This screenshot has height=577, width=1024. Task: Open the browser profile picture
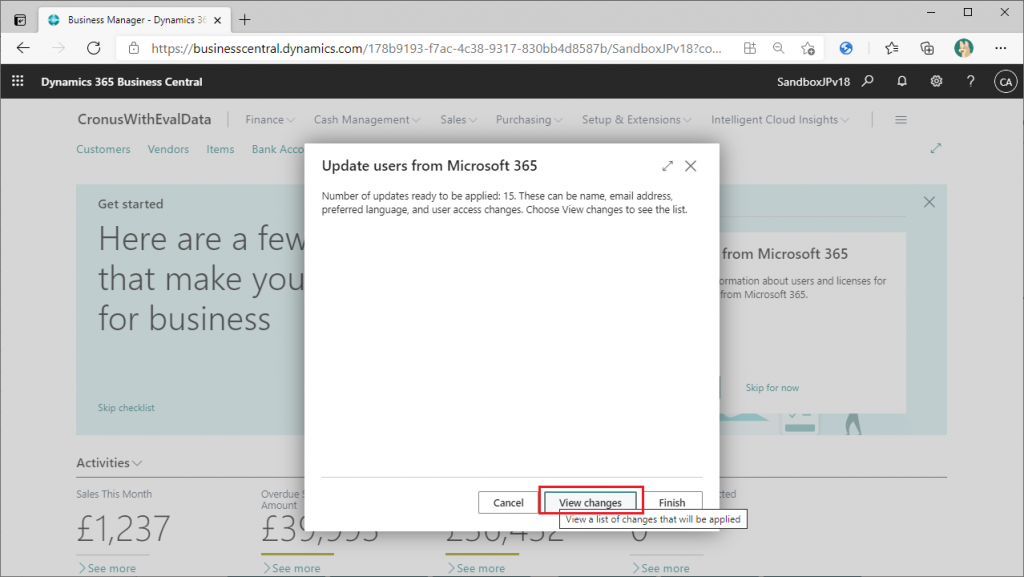tap(963, 48)
